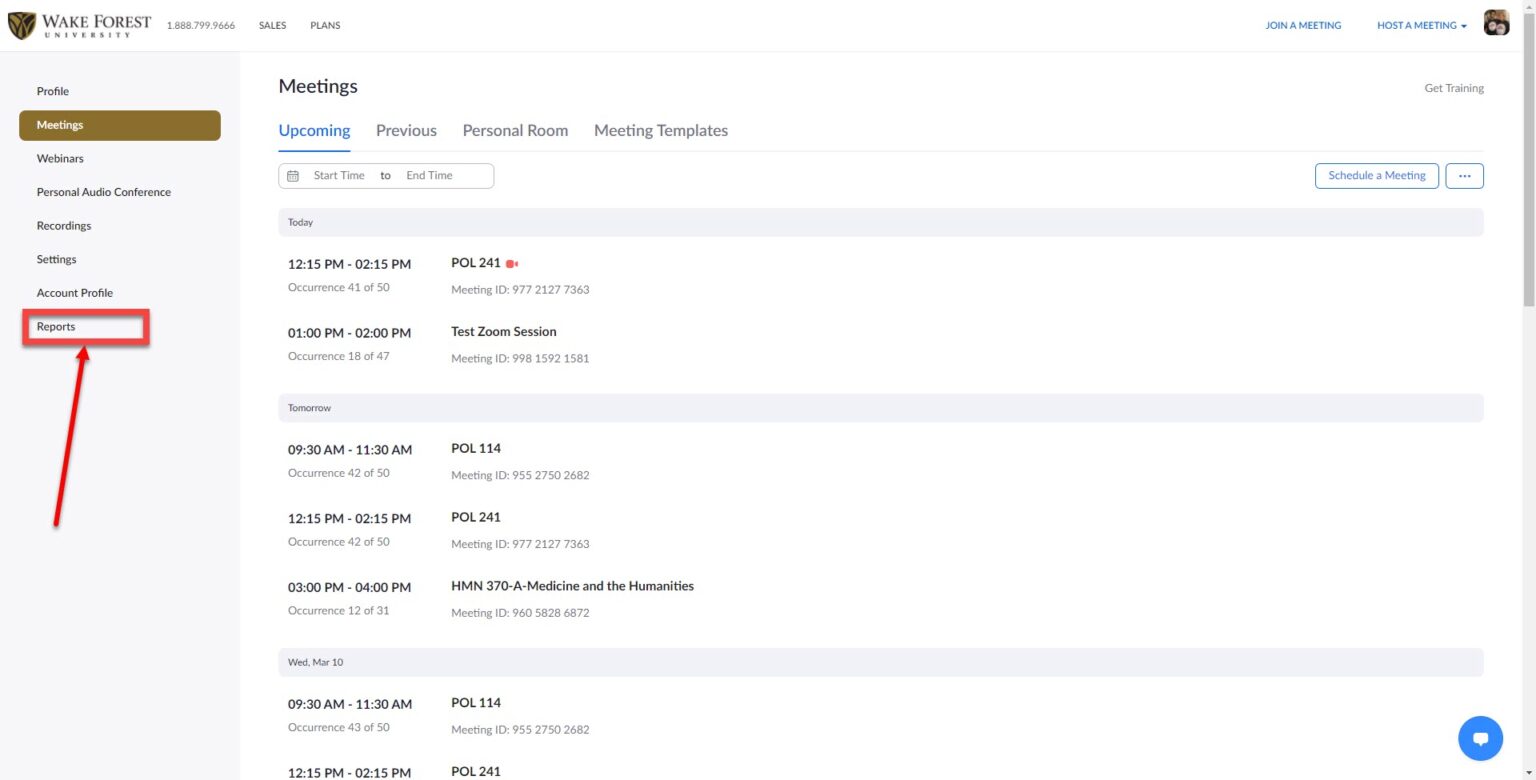
Task: Open the Personal Room tab
Action: coord(515,130)
